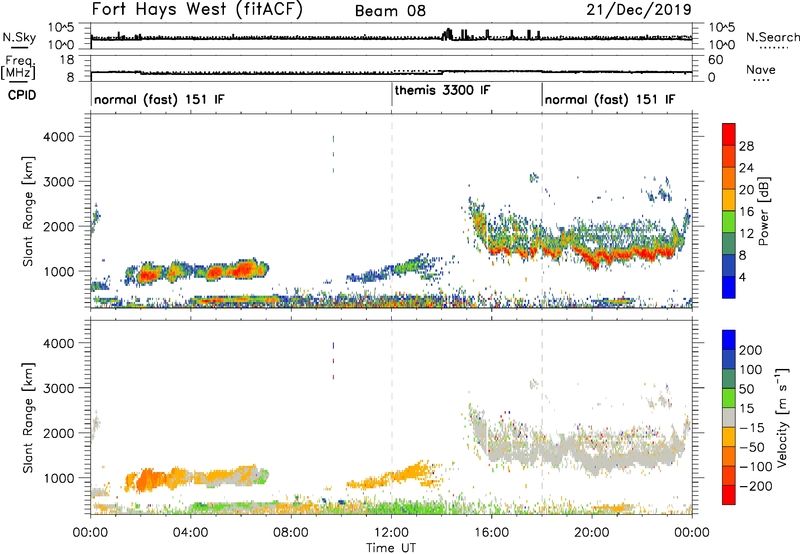Click the "200" tick on the Velocity color bar

[751, 350]
